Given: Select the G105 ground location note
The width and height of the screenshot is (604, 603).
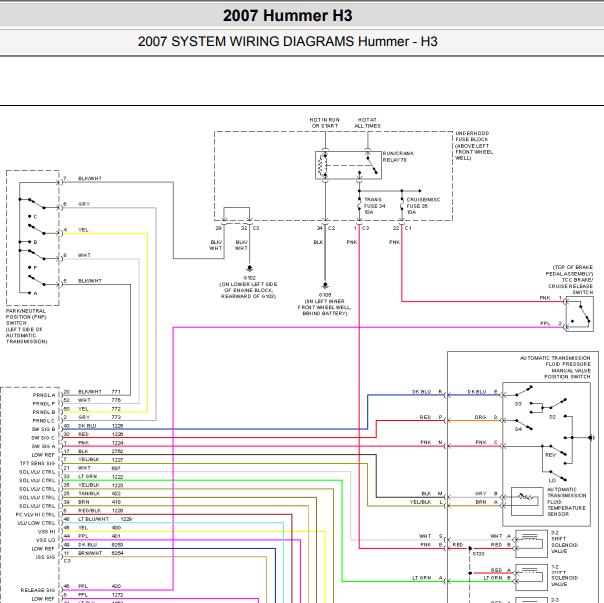Looking at the screenshot, I should [324, 304].
